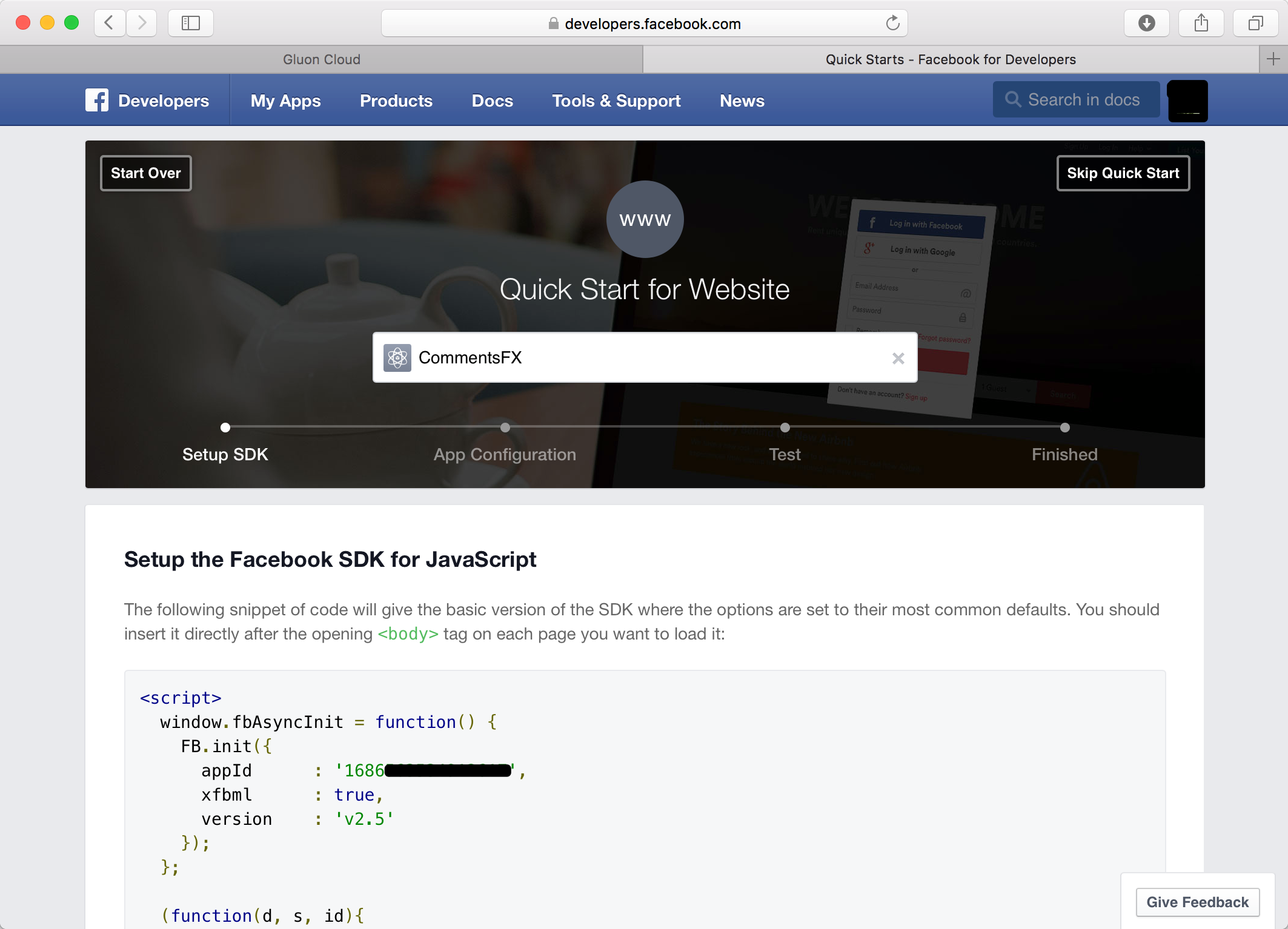Open the Safari downloads list
This screenshot has height=929, width=1288.
(x=1146, y=23)
